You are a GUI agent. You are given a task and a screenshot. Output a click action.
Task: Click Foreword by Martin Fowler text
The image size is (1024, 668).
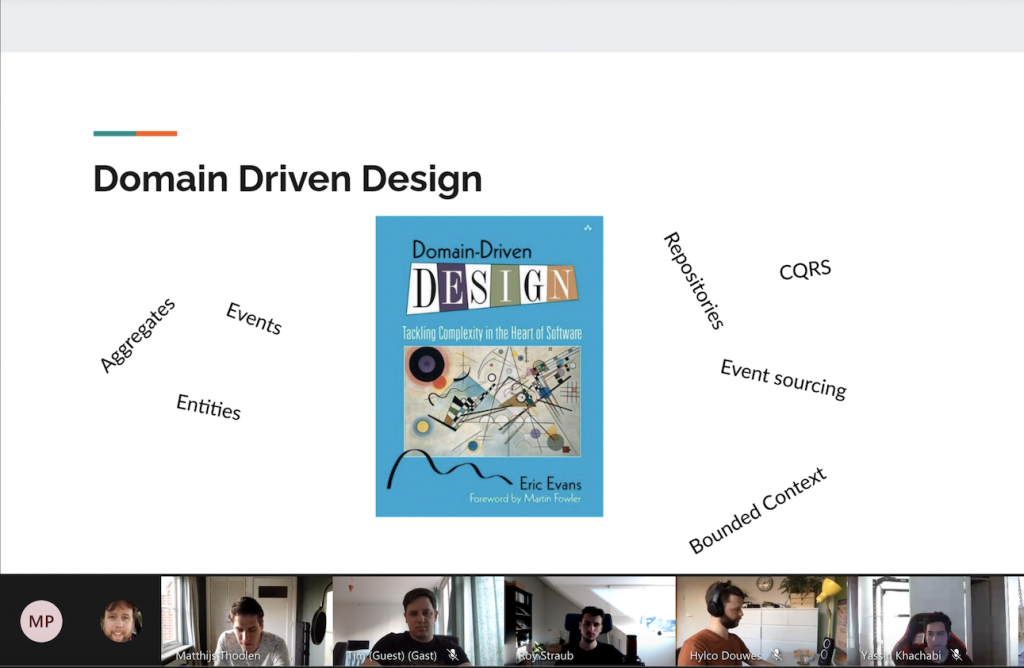point(525,498)
